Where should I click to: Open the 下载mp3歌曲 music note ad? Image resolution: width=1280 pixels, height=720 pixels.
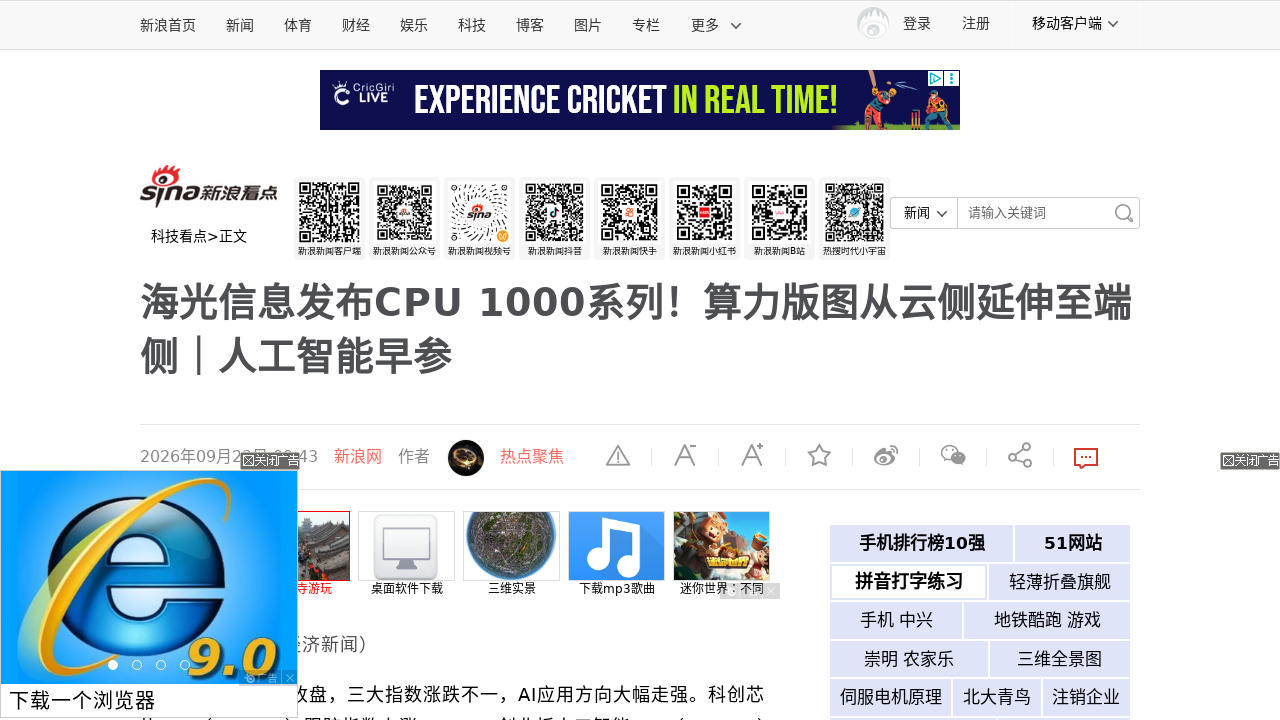coord(616,546)
